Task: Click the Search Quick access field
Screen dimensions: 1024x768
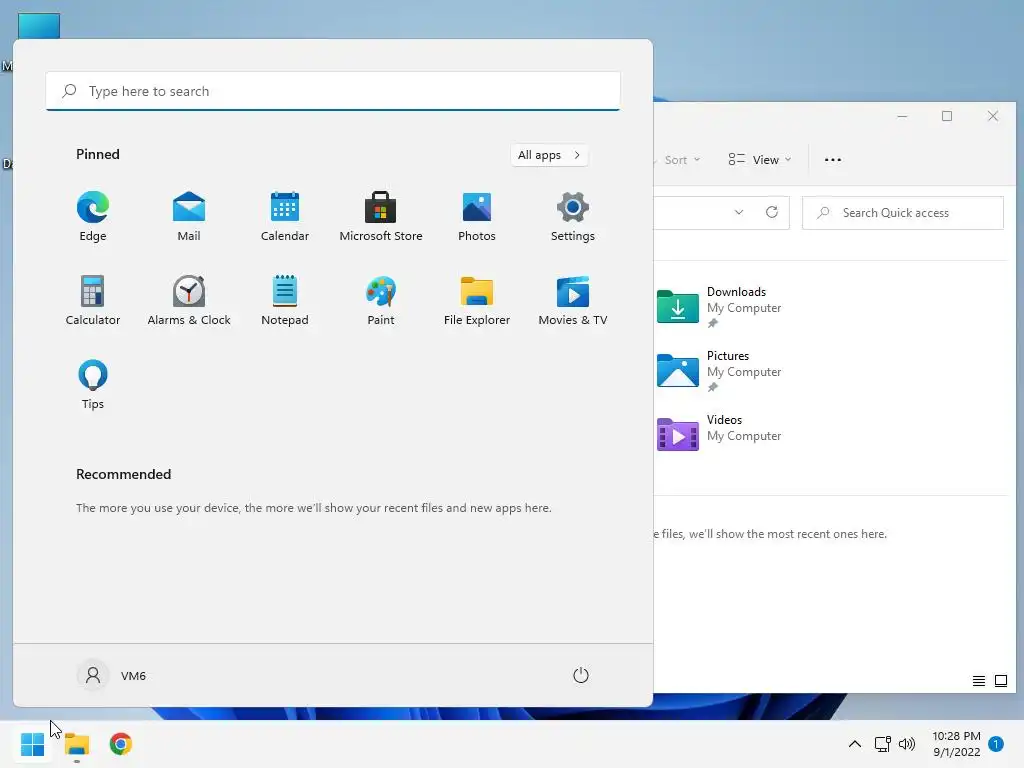Action: (903, 213)
